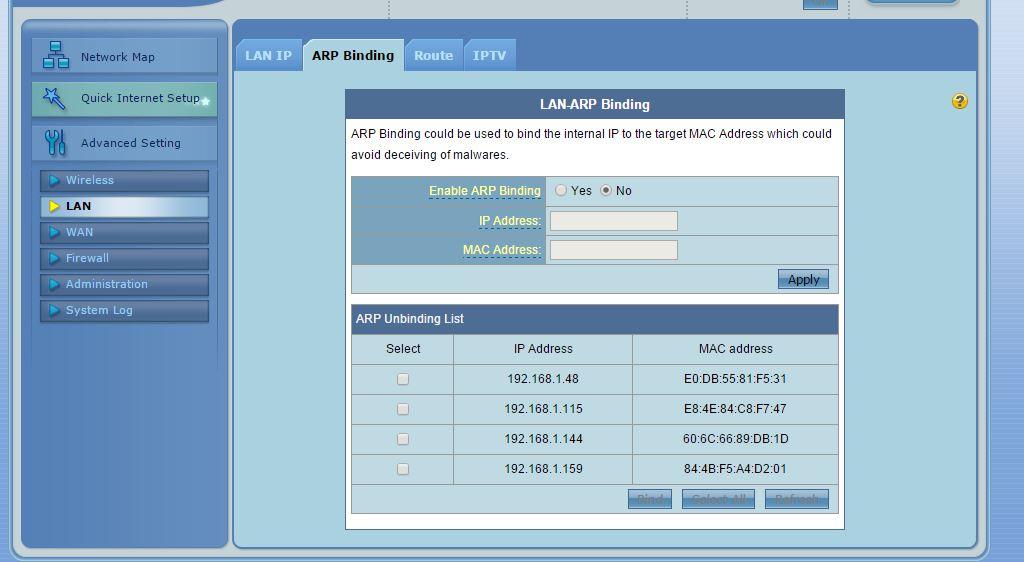Click MAC address E8:4E:84:C8:F7:47
This screenshot has width=1024, height=562.
tap(735, 409)
